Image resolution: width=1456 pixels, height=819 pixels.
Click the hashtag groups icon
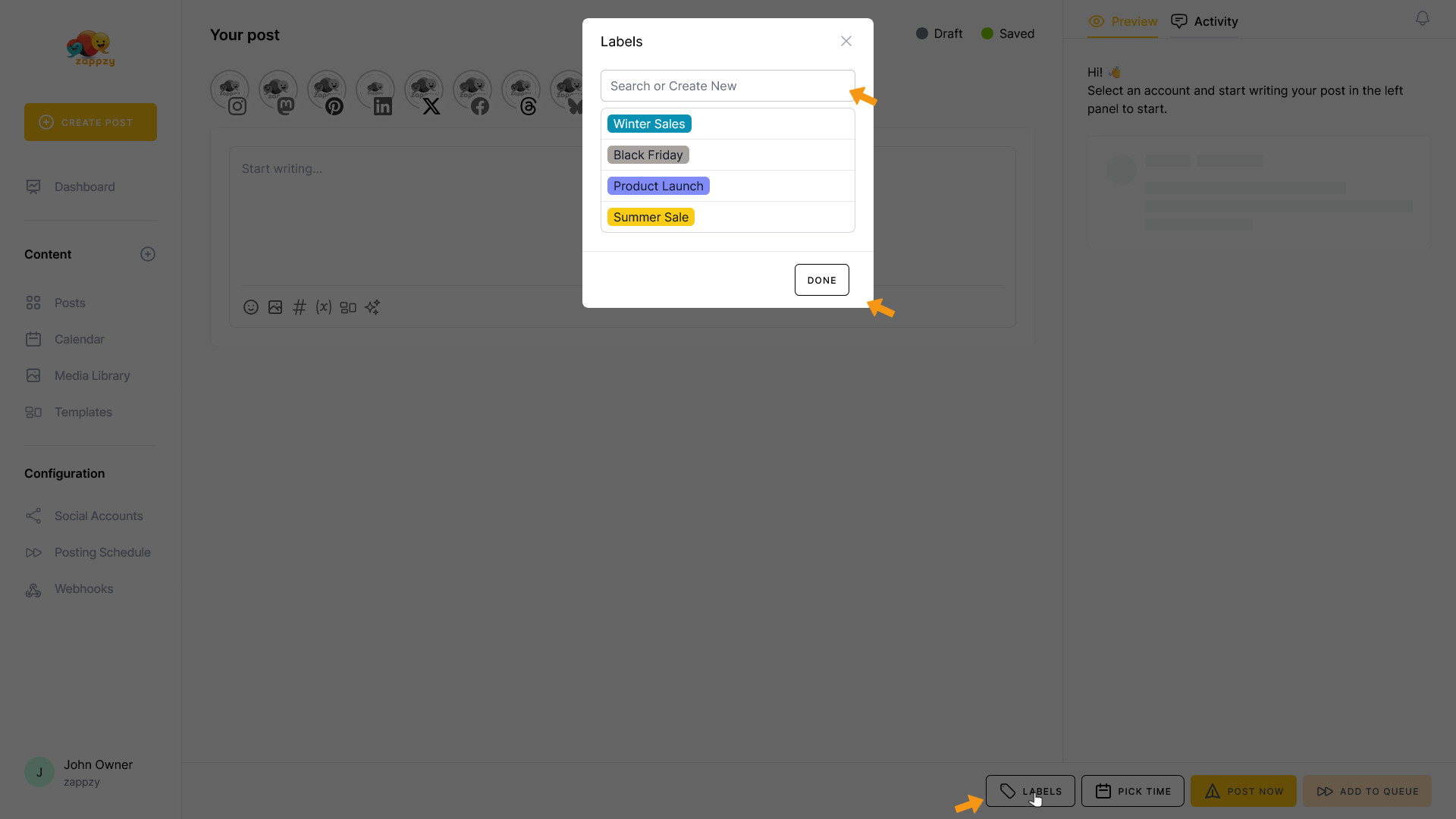(300, 307)
